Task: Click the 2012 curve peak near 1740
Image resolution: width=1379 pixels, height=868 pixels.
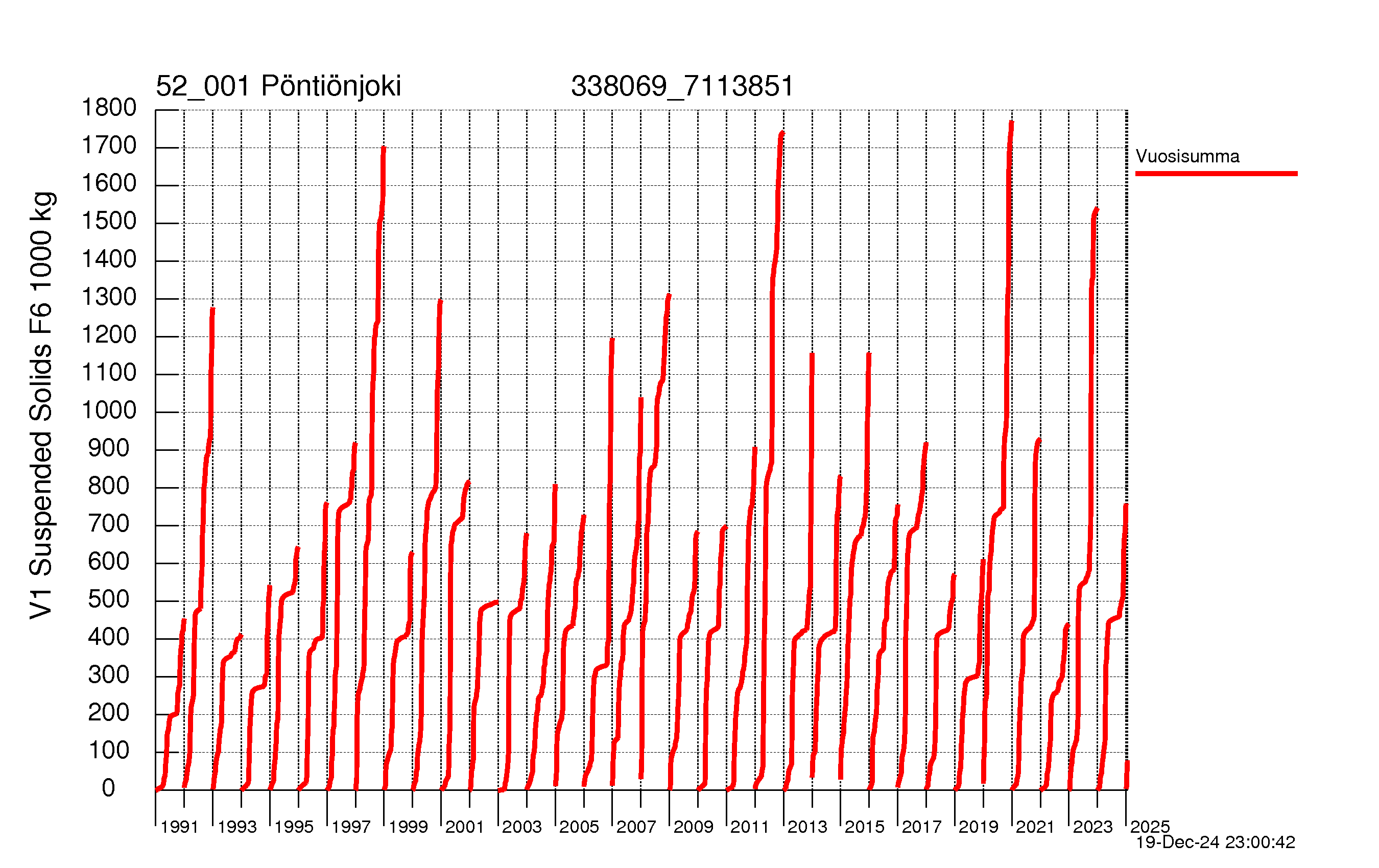Action: (782, 133)
